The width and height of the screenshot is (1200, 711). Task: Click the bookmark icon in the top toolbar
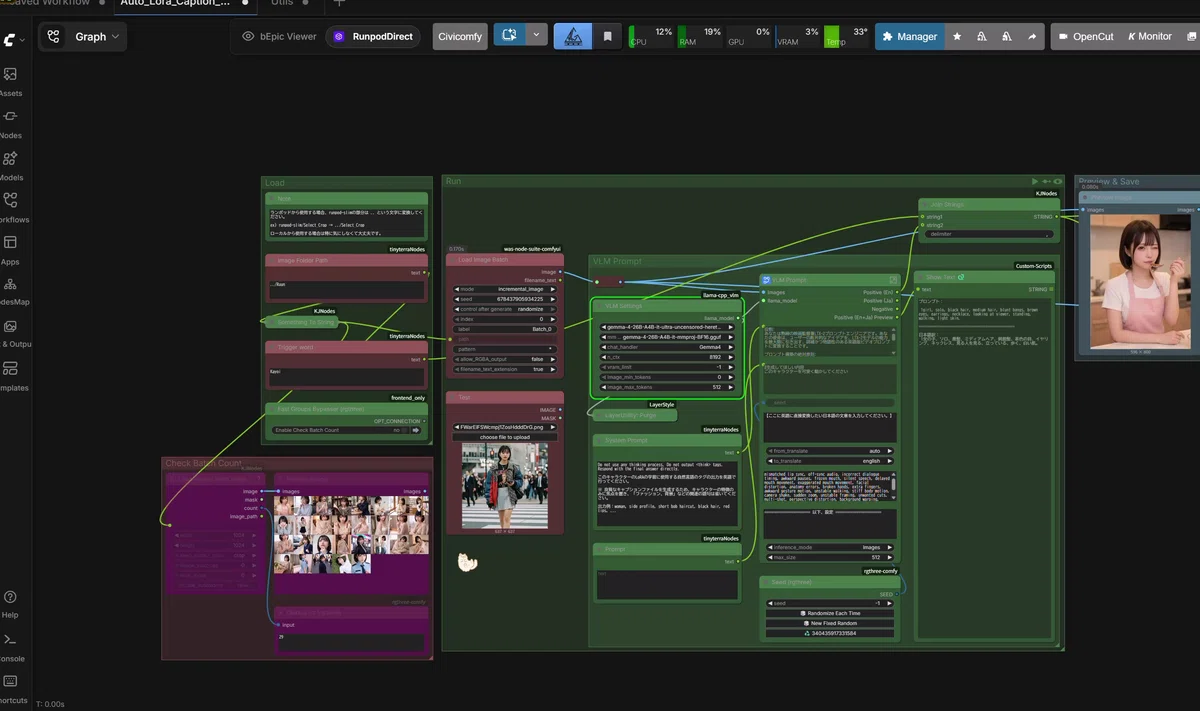607,37
